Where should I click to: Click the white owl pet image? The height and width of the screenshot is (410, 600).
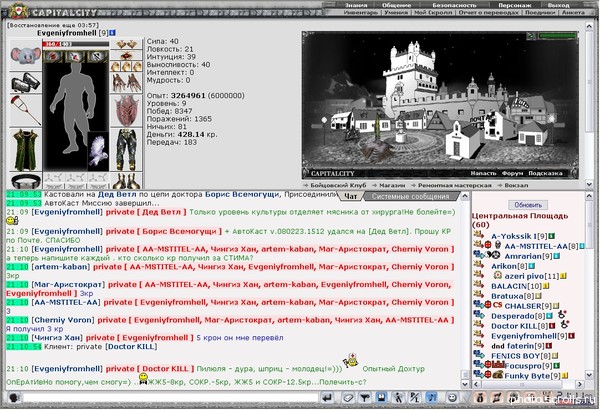(x=98, y=151)
